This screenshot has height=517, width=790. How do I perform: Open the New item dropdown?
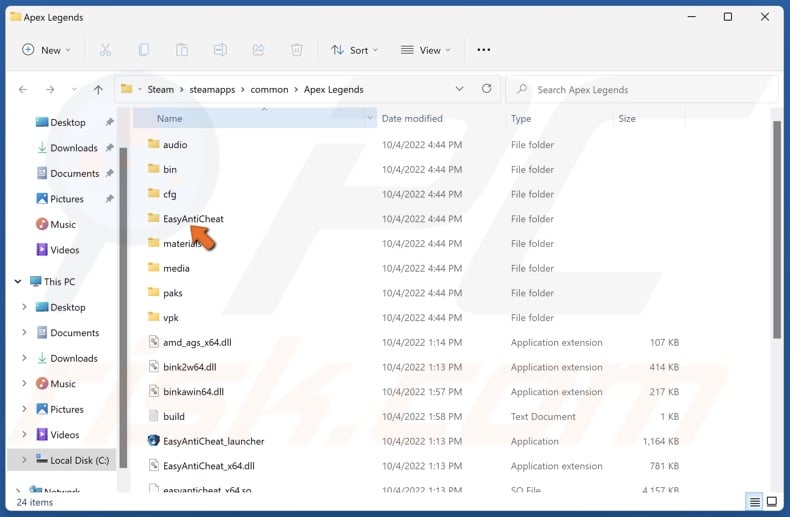pyautogui.click(x=46, y=50)
